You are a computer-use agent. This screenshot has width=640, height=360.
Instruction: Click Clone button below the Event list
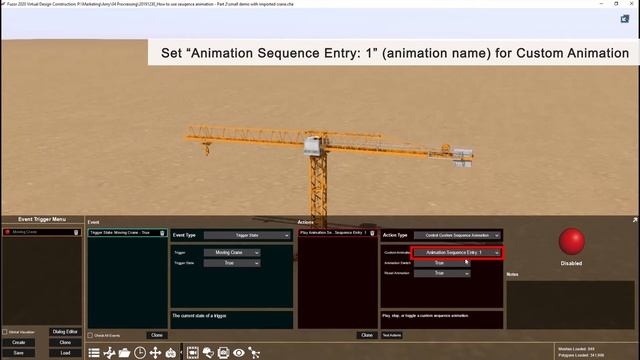[157, 335]
